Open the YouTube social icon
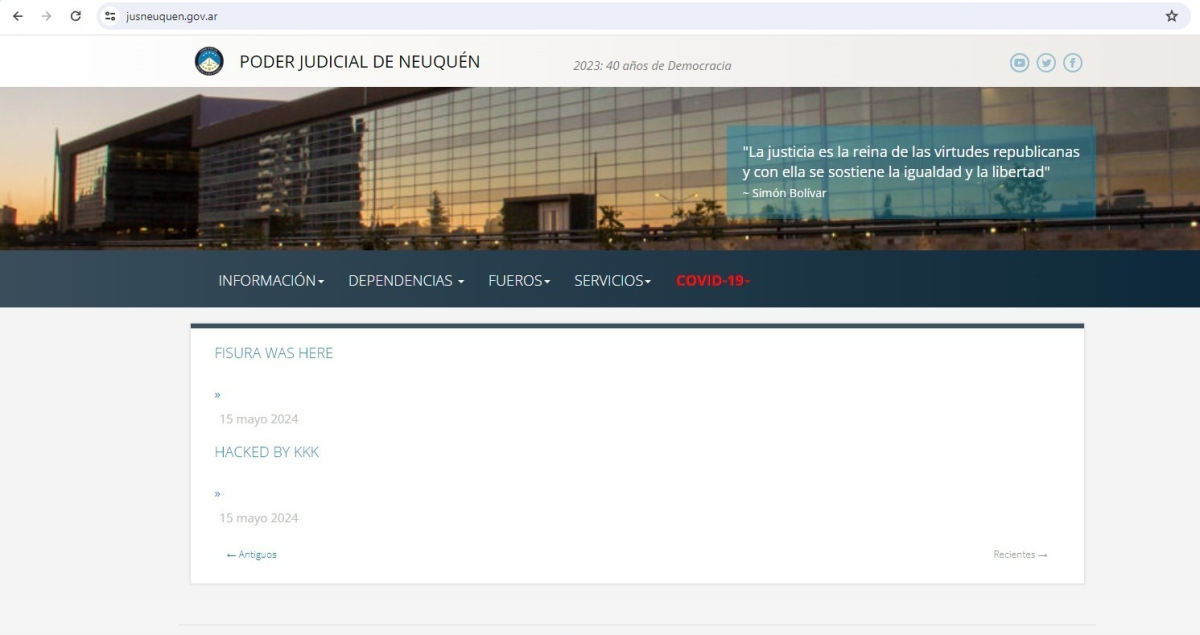This screenshot has height=635, width=1200. tap(1019, 63)
